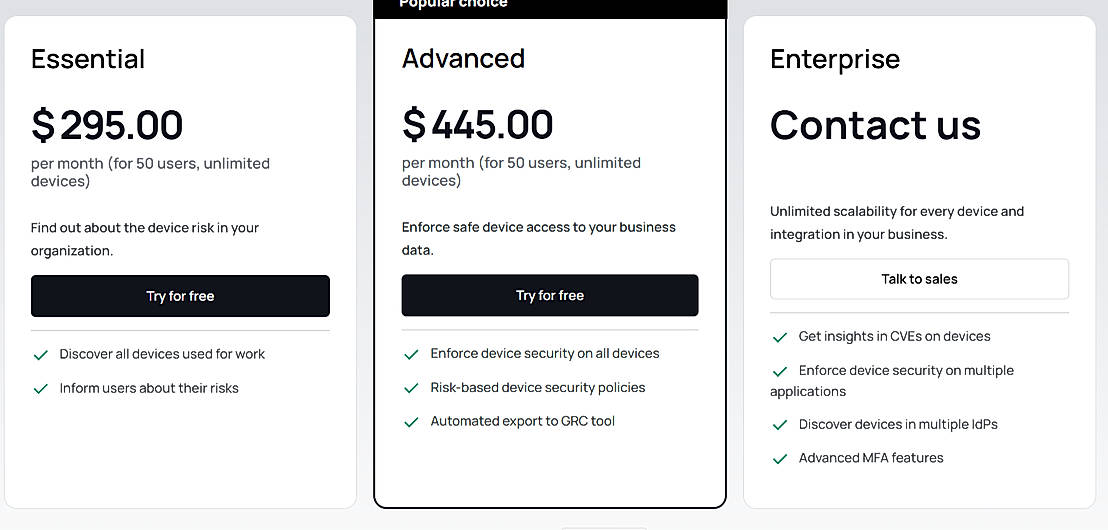
Task: Click the $445.00 price text
Action: (477, 124)
